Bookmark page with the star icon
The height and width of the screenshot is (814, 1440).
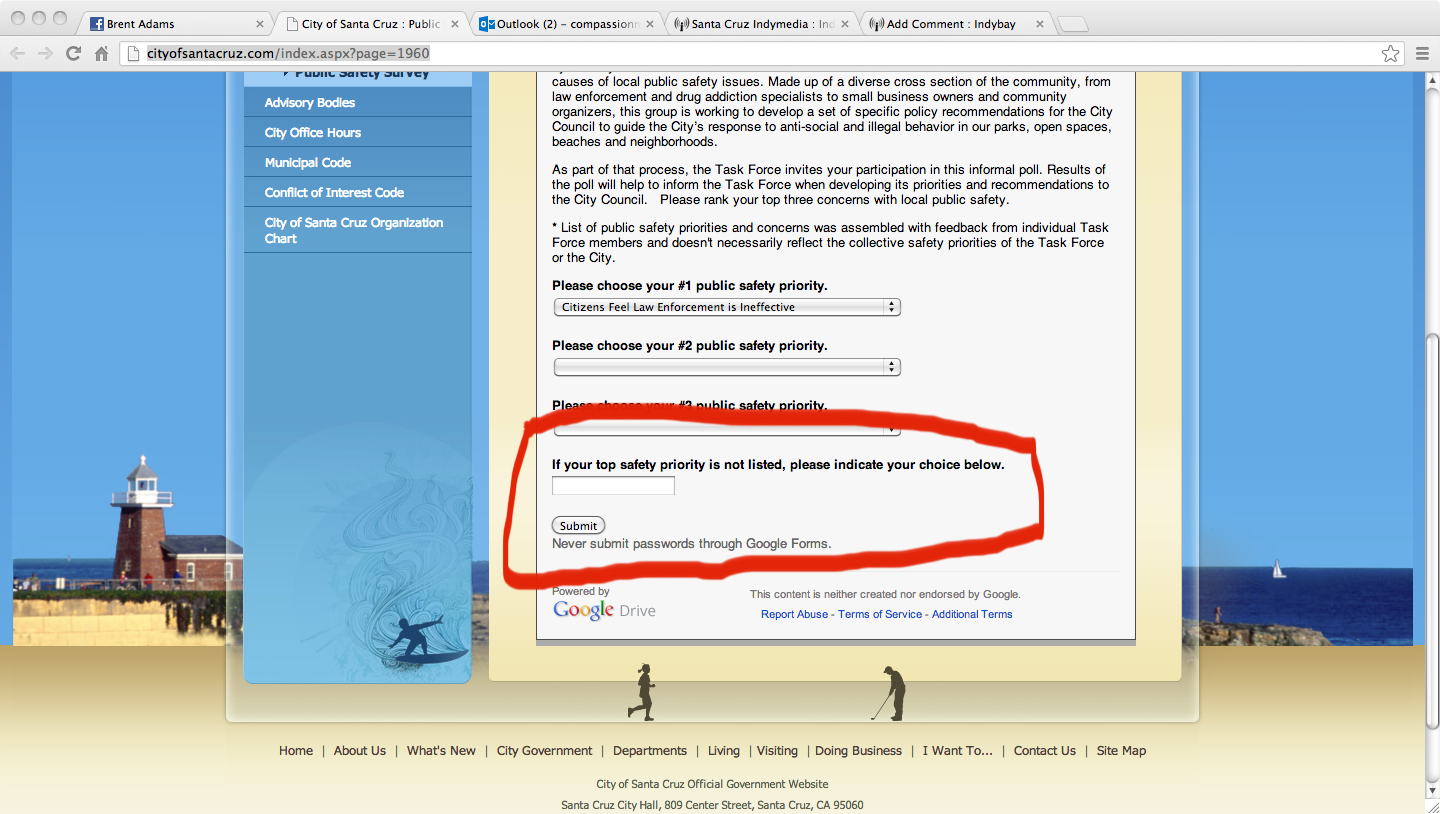pyautogui.click(x=1389, y=54)
